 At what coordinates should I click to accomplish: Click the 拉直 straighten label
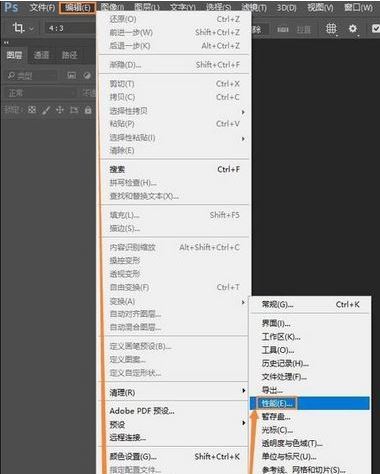(x=304, y=30)
